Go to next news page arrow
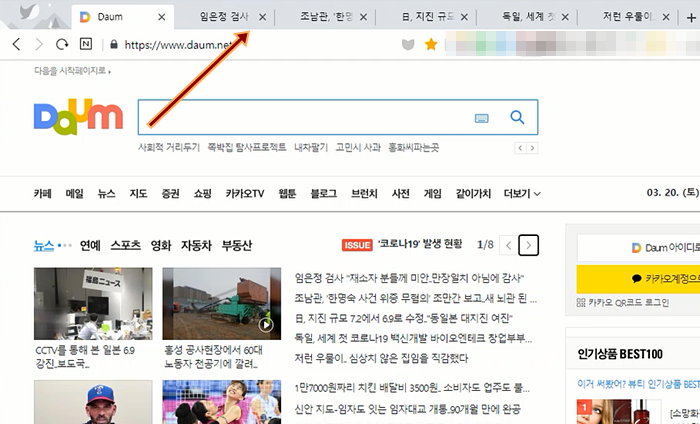 pyautogui.click(x=529, y=245)
